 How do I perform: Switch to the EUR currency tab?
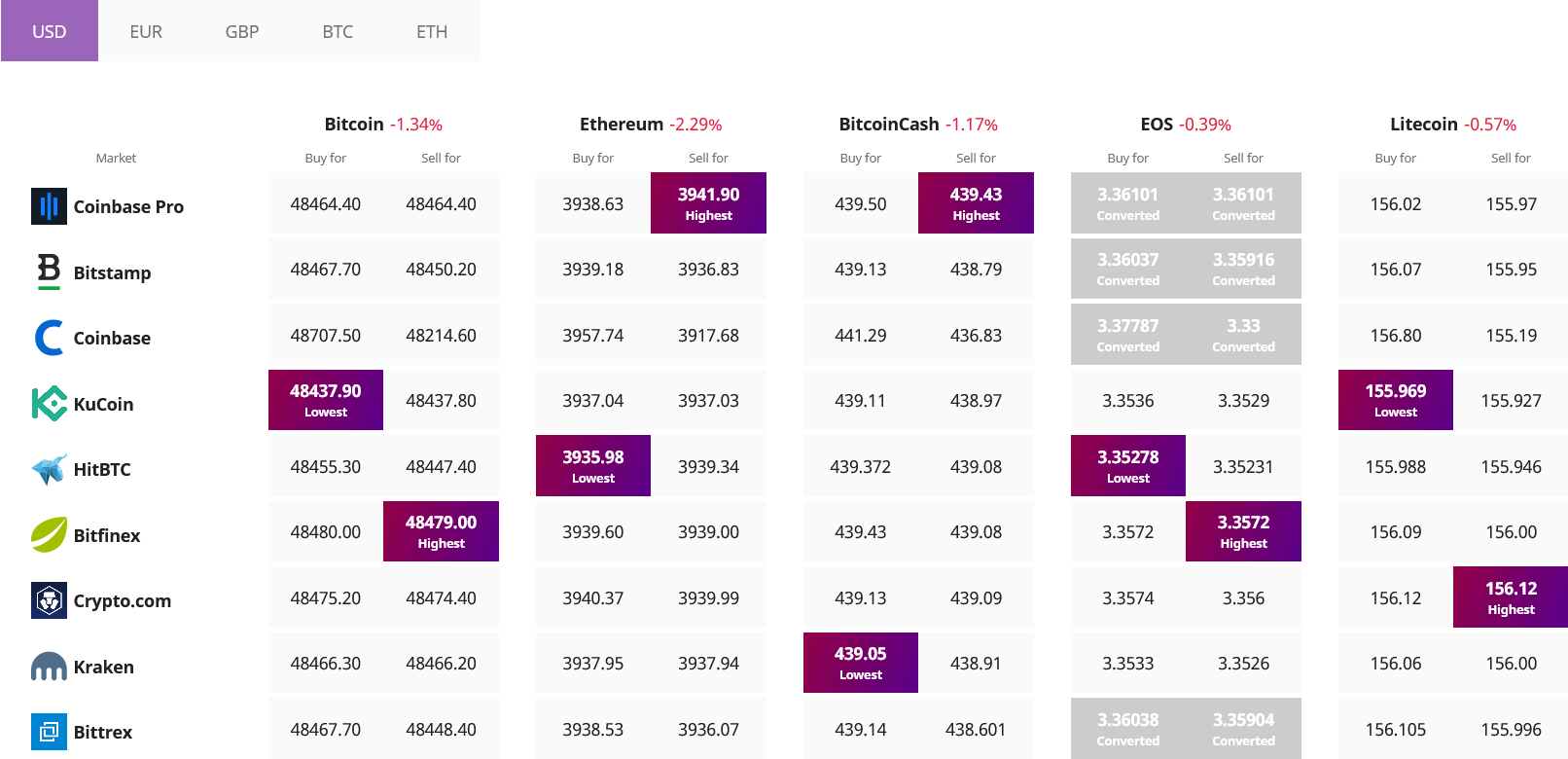[x=146, y=31]
